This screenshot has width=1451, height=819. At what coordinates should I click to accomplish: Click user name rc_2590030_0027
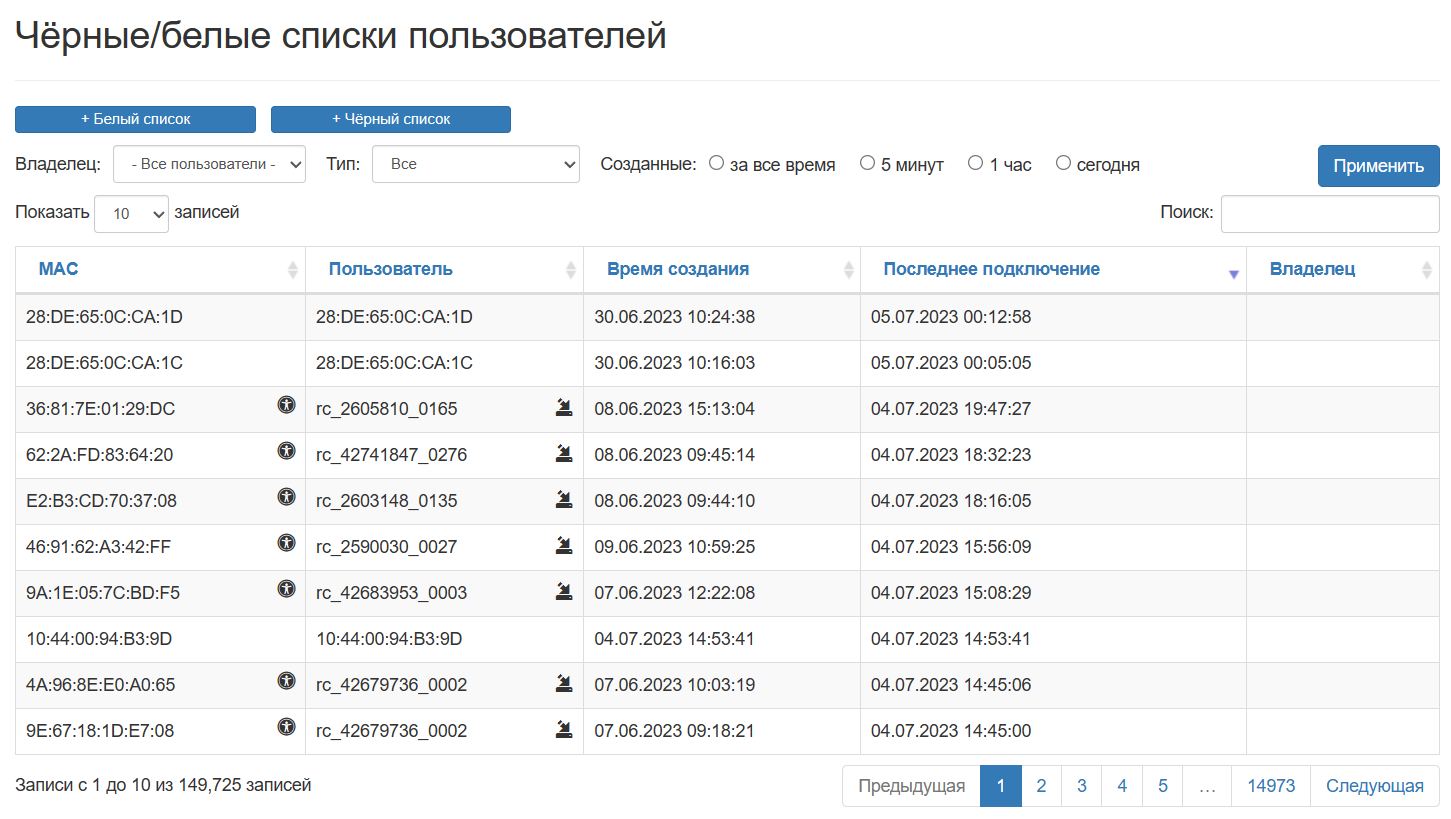[387, 547]
